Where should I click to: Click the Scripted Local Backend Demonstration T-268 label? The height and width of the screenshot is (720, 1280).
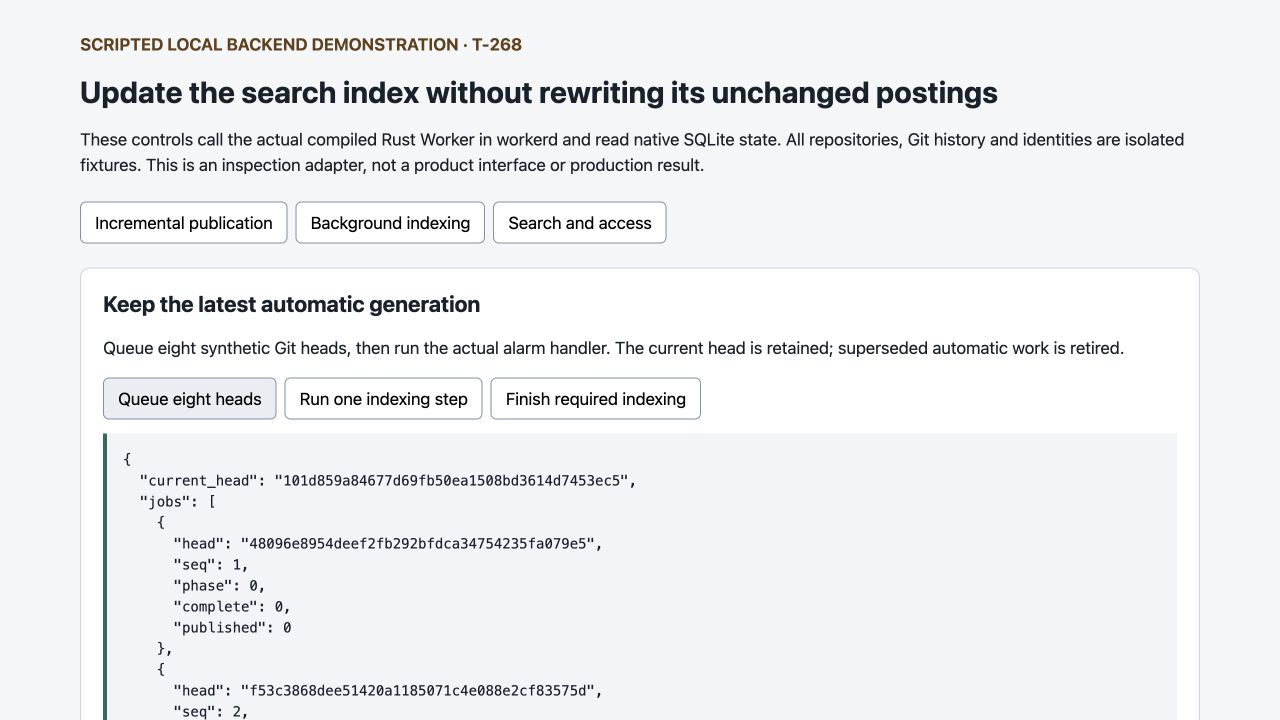click(x=301, y=45)
